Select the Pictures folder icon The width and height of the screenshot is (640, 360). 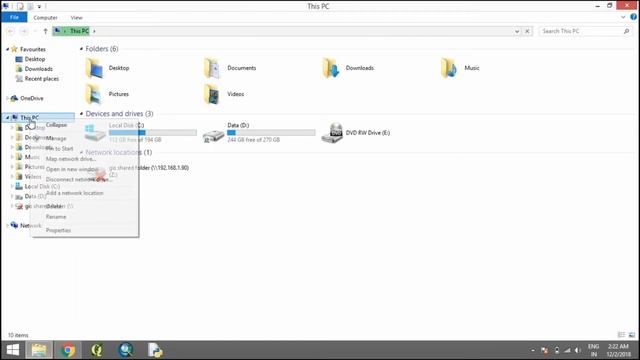(94, 94)
